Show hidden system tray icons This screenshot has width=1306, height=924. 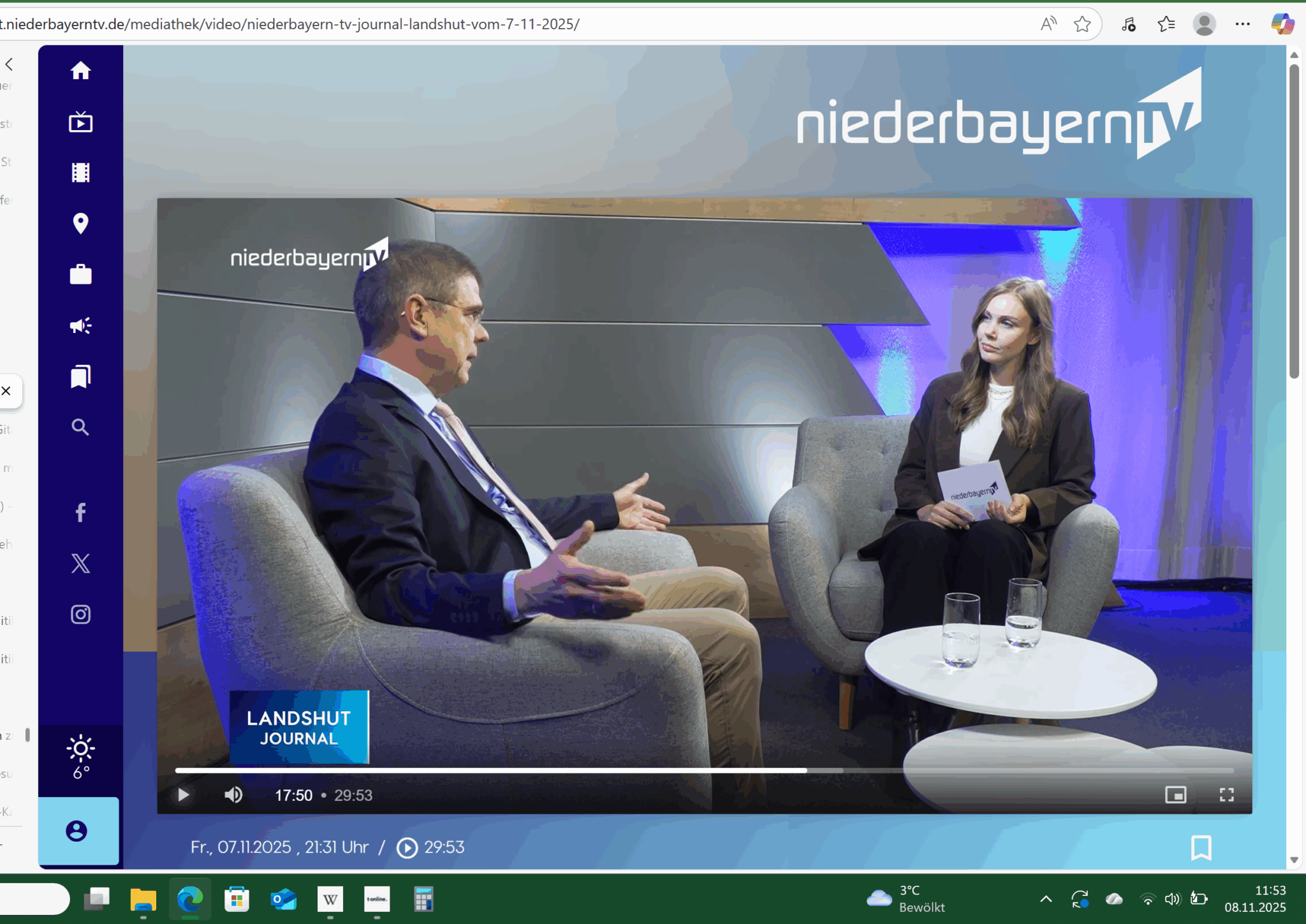[1046, 899]
